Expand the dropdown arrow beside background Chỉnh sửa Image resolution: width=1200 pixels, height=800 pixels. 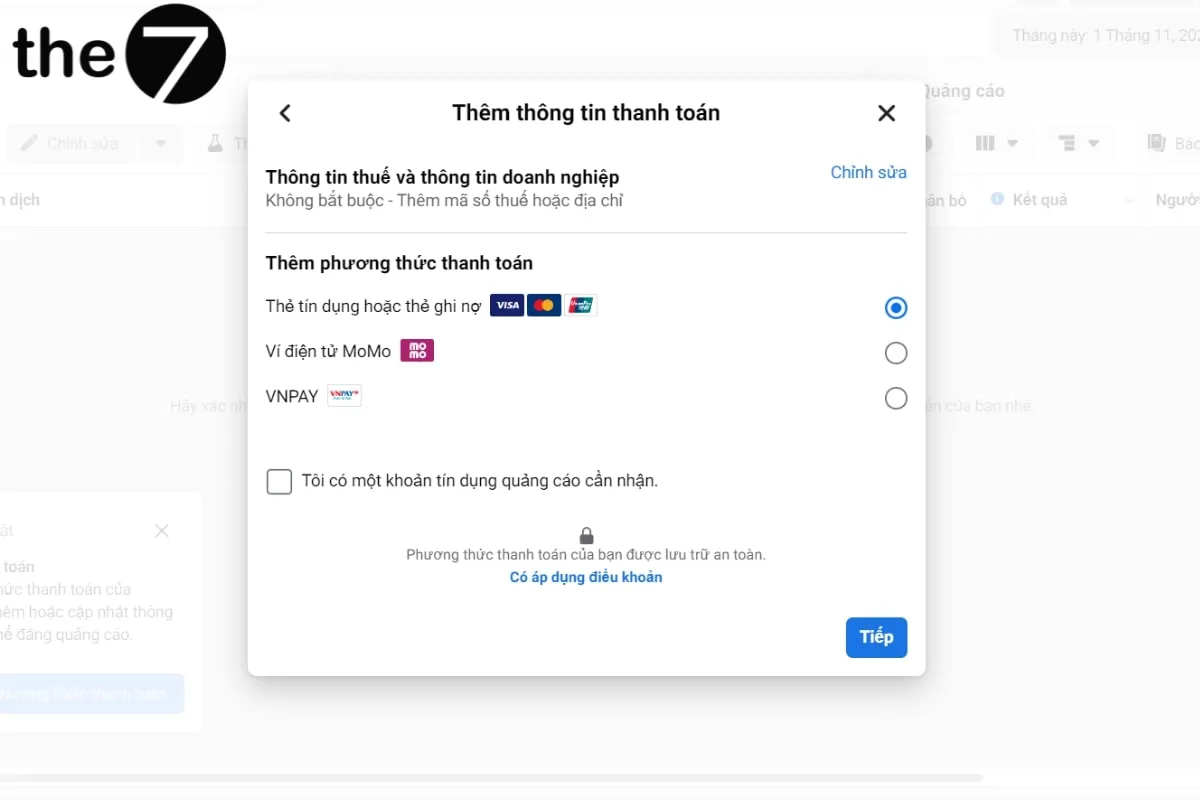(161, 143)
